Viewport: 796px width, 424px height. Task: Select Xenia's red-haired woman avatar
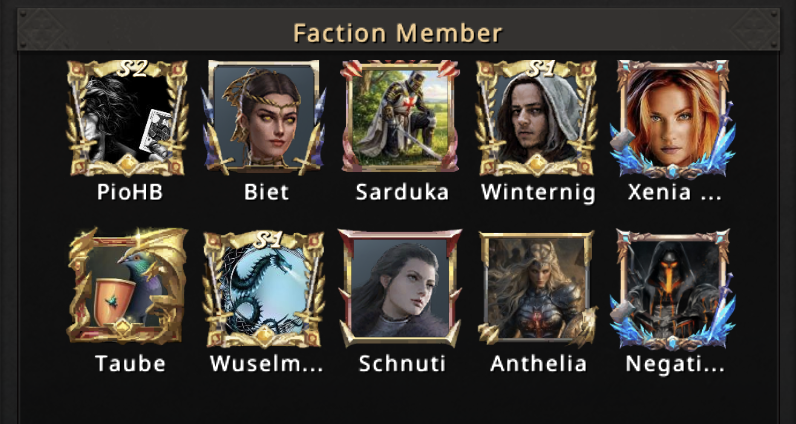coord(673,119)
